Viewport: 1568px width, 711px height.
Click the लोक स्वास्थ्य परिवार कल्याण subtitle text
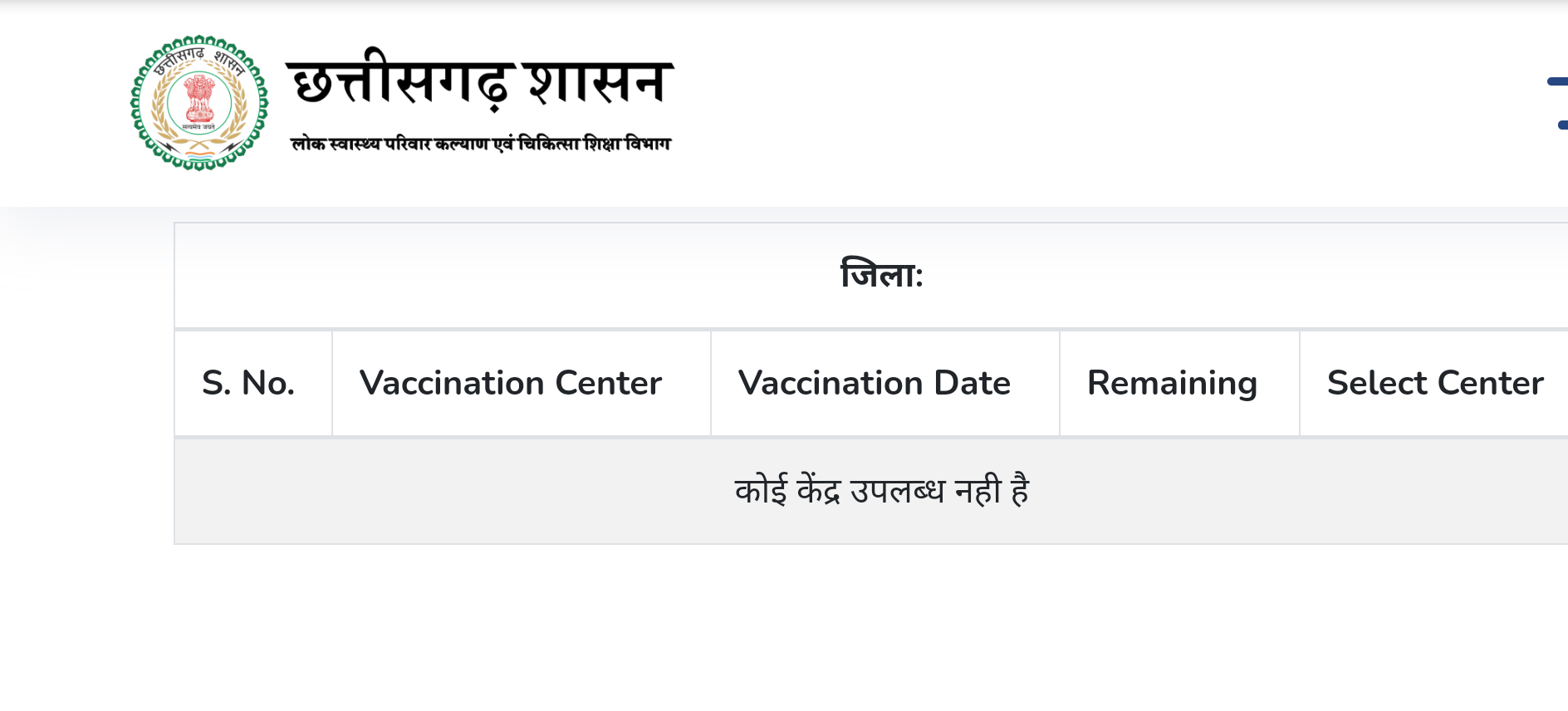390,144
